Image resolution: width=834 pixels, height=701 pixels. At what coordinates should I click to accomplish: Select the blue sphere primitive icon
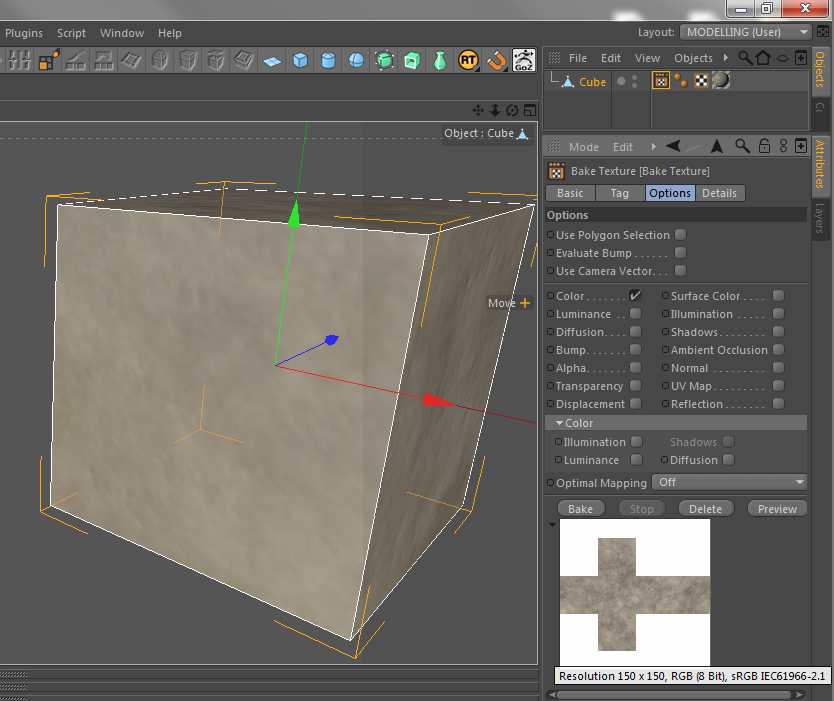[356, 61]
